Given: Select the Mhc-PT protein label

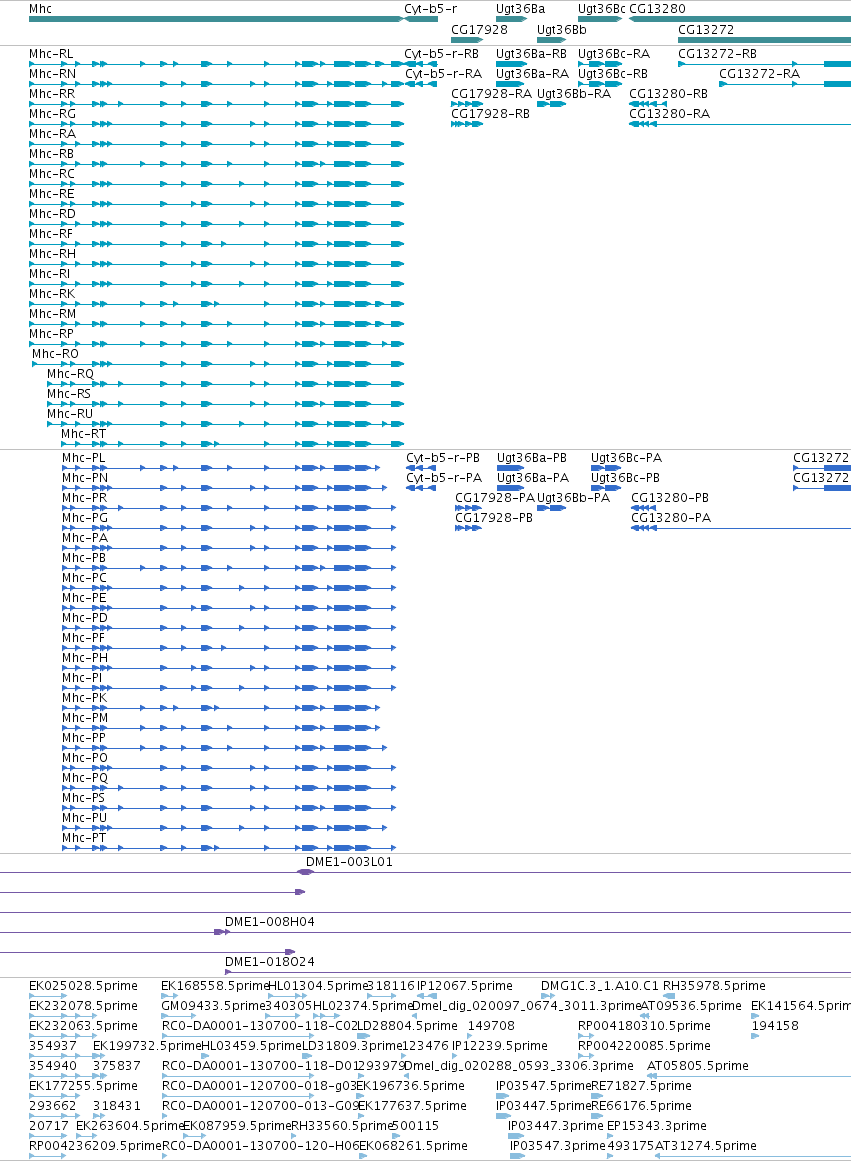Looking at the screenshot, I should coord(84,838).
